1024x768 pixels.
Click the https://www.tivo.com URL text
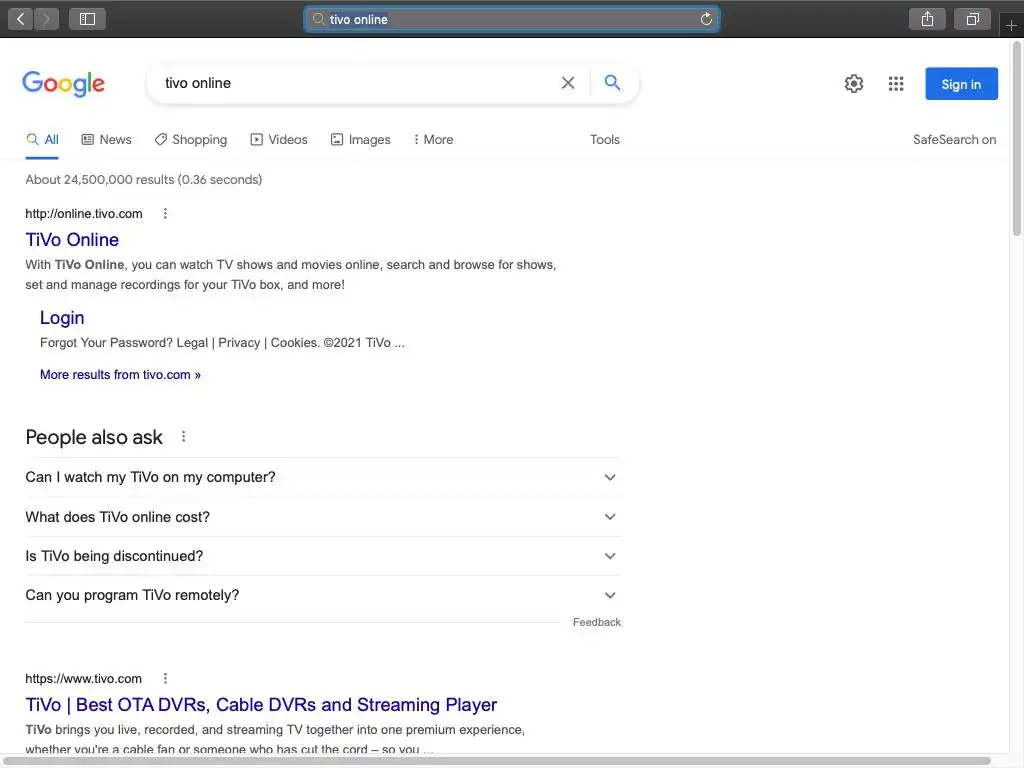tap(84, 679)
